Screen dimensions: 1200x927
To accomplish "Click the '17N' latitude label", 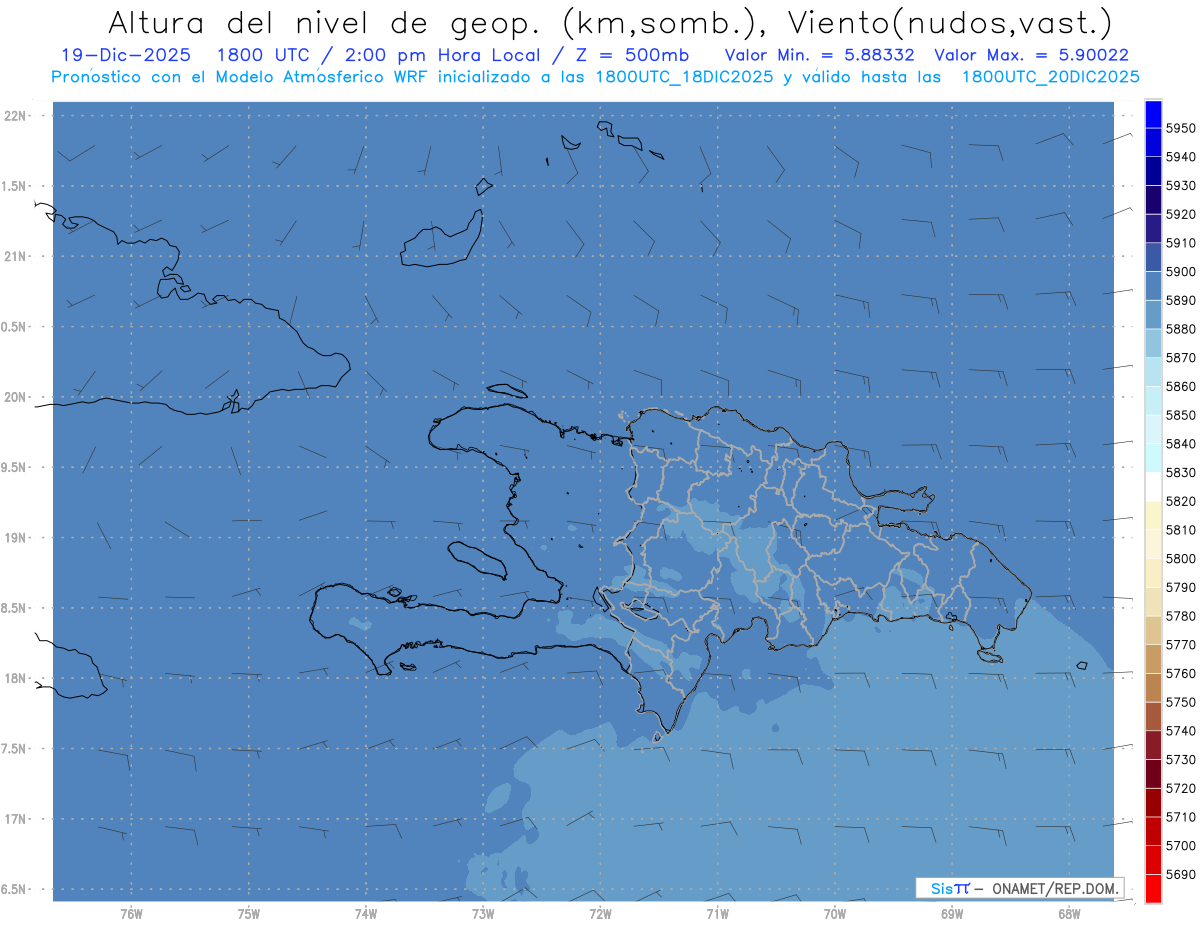I will pos(15,819).
